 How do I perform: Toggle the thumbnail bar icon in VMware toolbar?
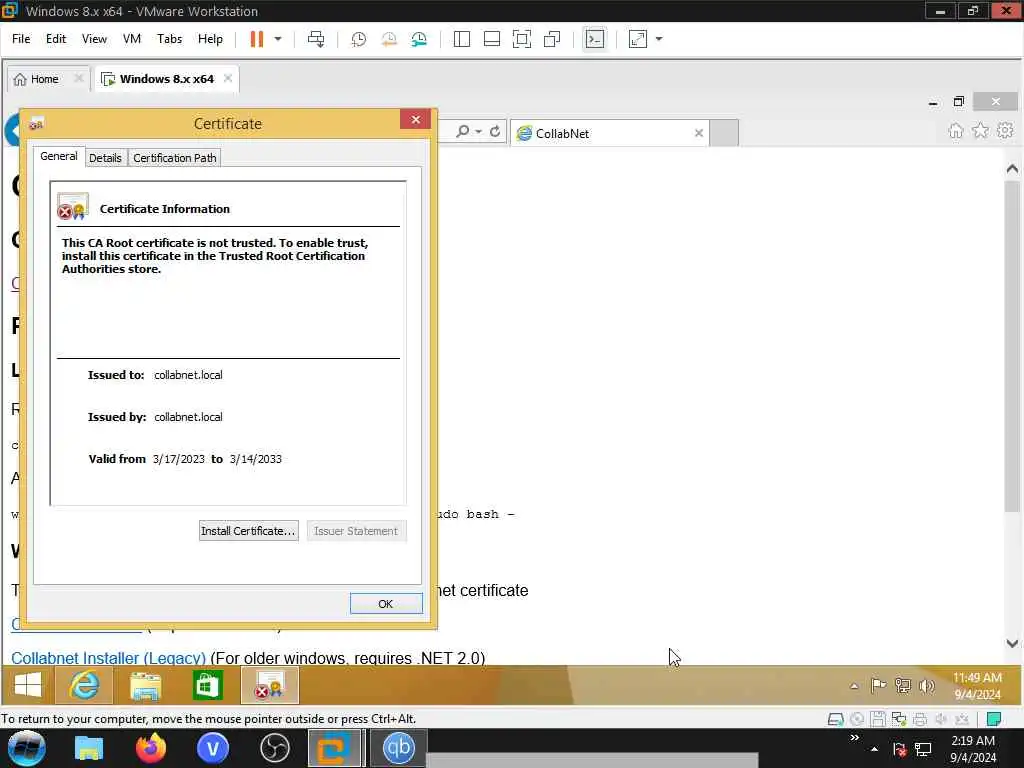point(492,39)
